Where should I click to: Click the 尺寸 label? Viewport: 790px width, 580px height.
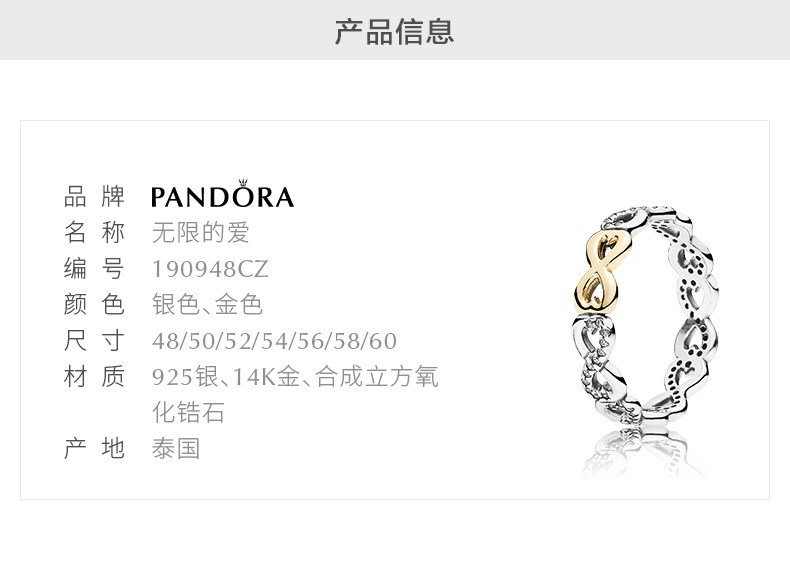click(x=94, y=341)
